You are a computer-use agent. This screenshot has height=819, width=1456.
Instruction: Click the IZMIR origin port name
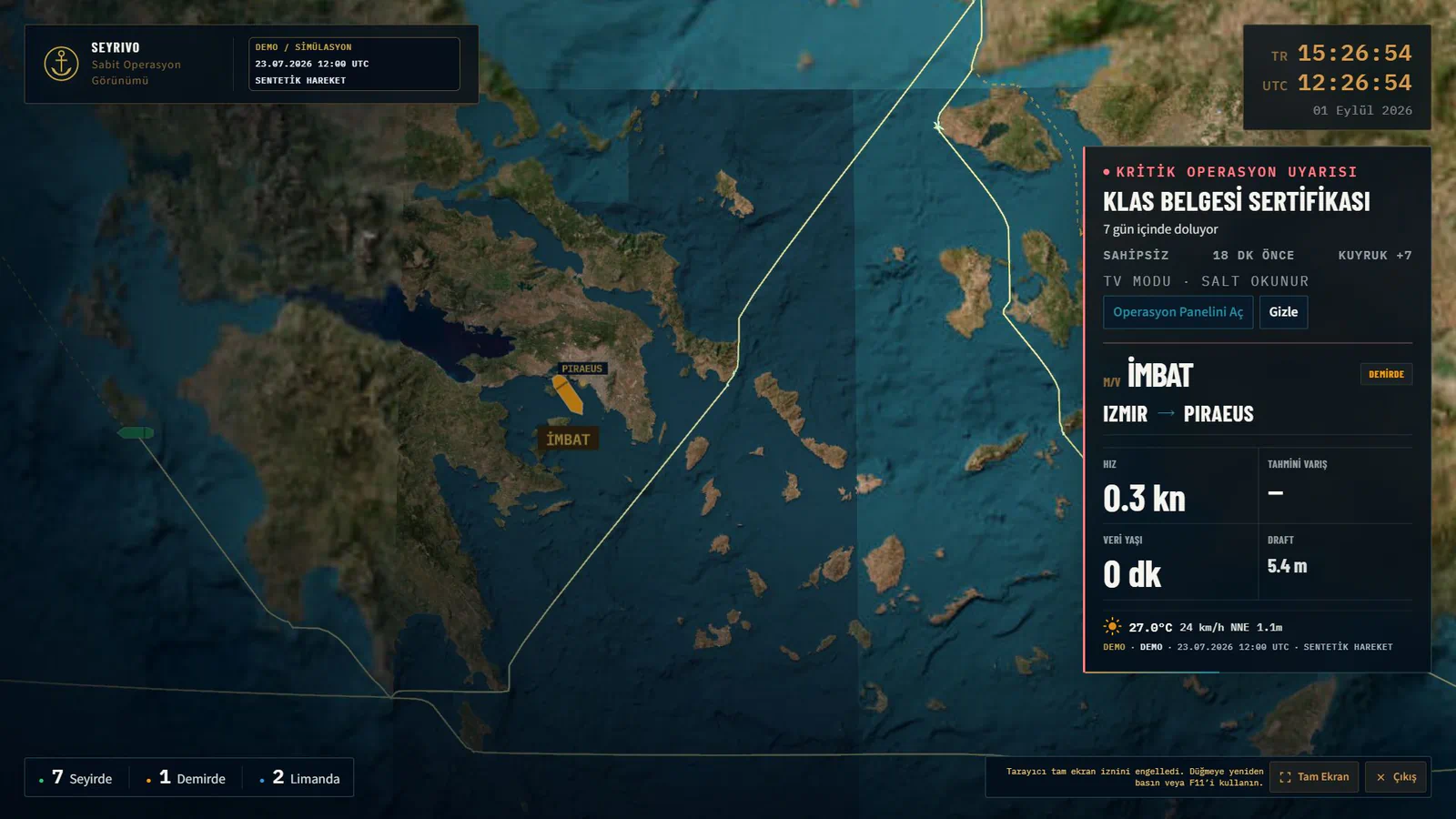pyautogui.click(x=1125, y=414)
